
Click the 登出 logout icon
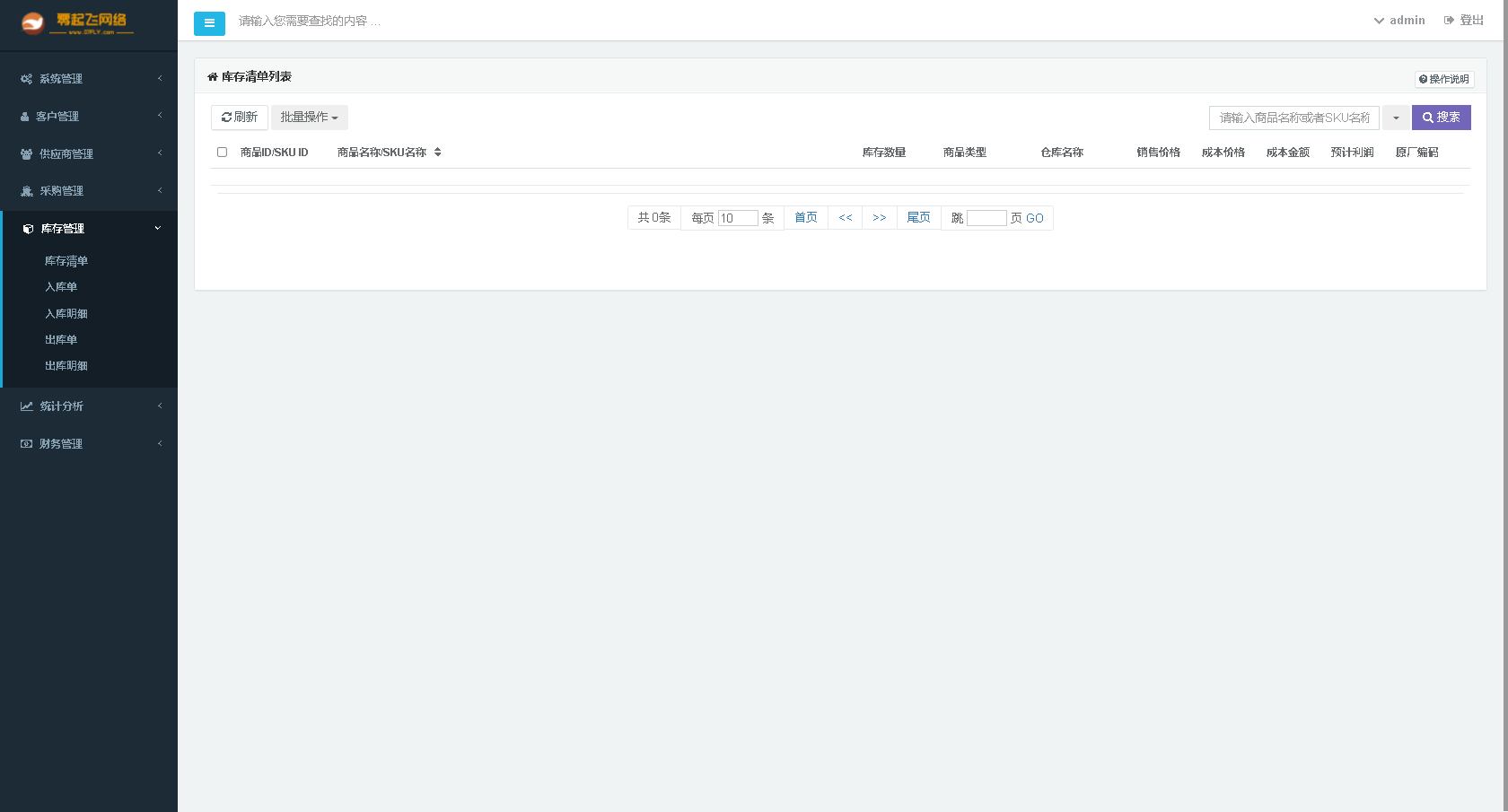tap(1463, 21)
